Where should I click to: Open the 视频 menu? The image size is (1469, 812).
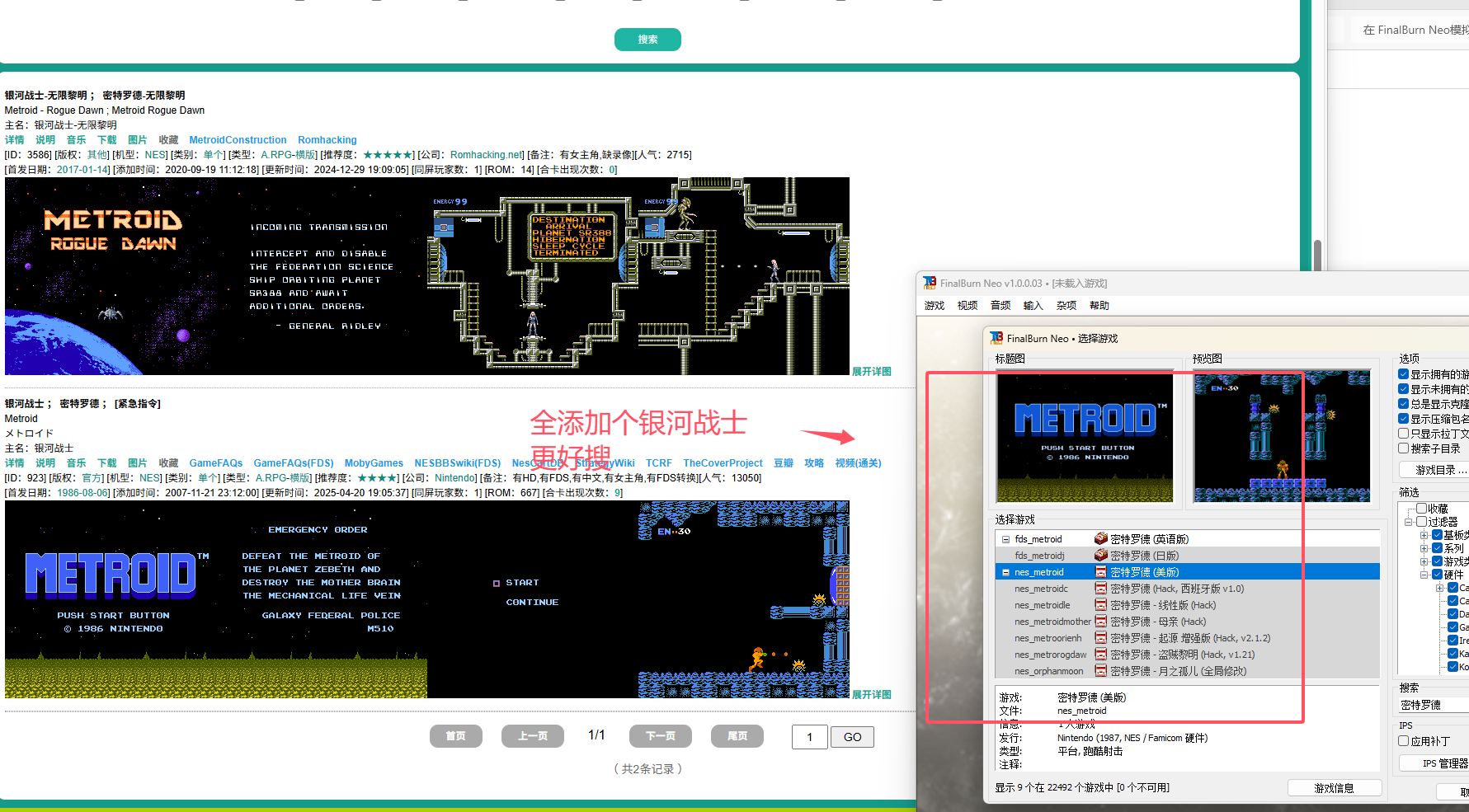pos(968,306)
